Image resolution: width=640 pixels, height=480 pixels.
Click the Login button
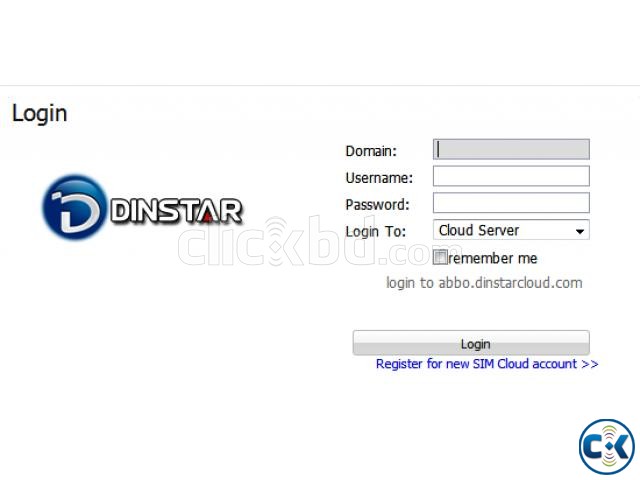[471, 343]
